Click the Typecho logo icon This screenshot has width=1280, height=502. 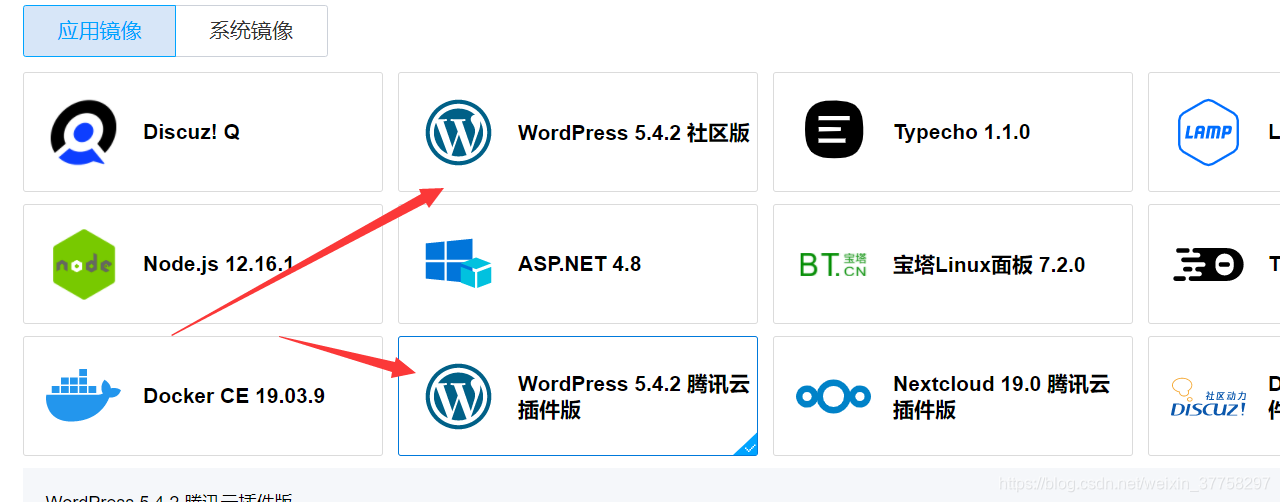pos(834,130)
